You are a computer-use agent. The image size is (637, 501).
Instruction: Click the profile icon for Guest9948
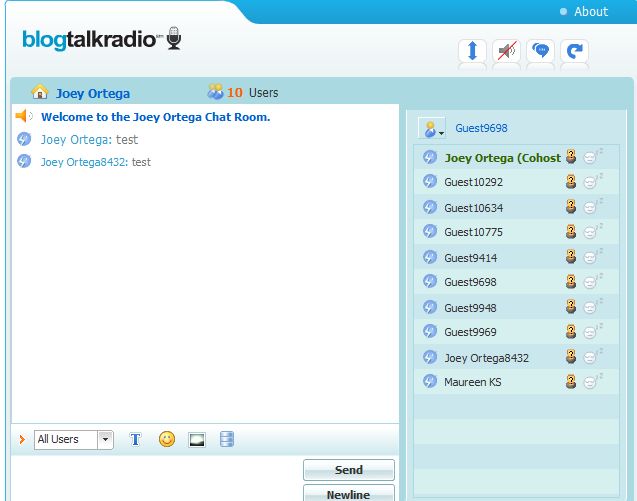point(571,306)
